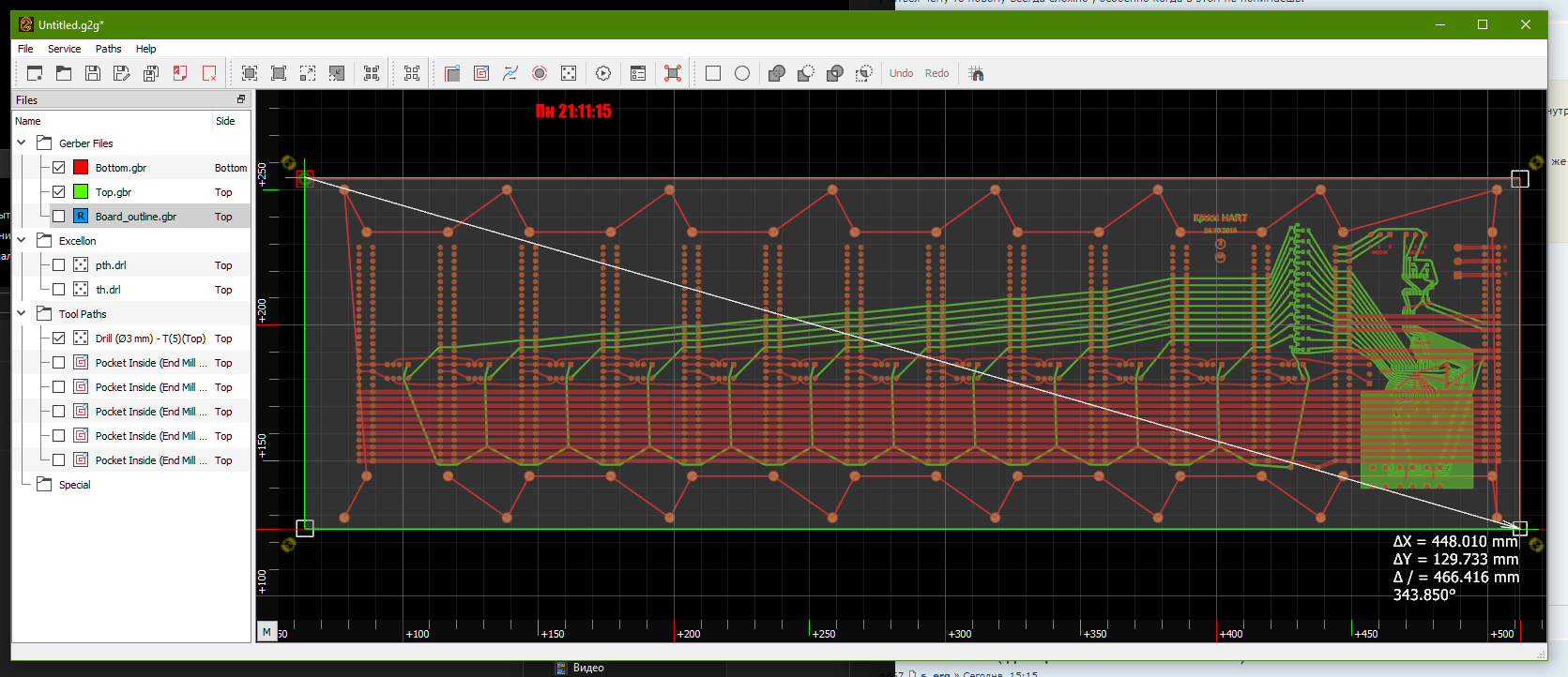Click the shape intersect boolean icon
The height and width of the screenshot is (677, 1568).
(x=835, y=73)
